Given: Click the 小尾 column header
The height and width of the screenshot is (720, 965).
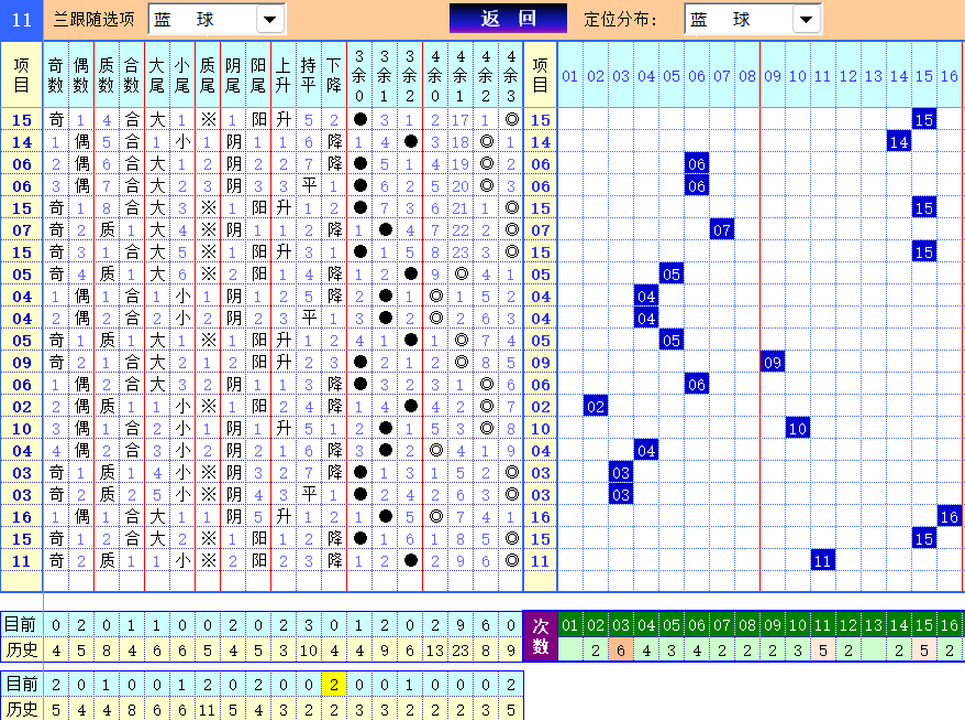Looking at the screenshot, I should tap(182, 74).
